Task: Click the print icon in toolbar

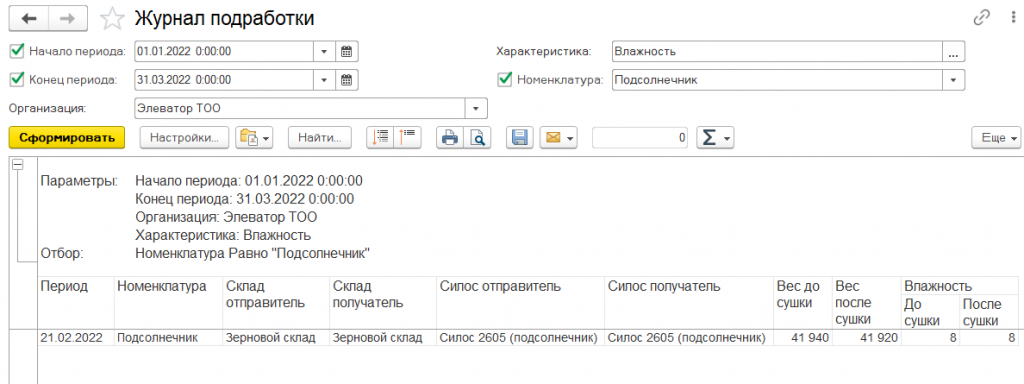Action: [x=450, y=137]
